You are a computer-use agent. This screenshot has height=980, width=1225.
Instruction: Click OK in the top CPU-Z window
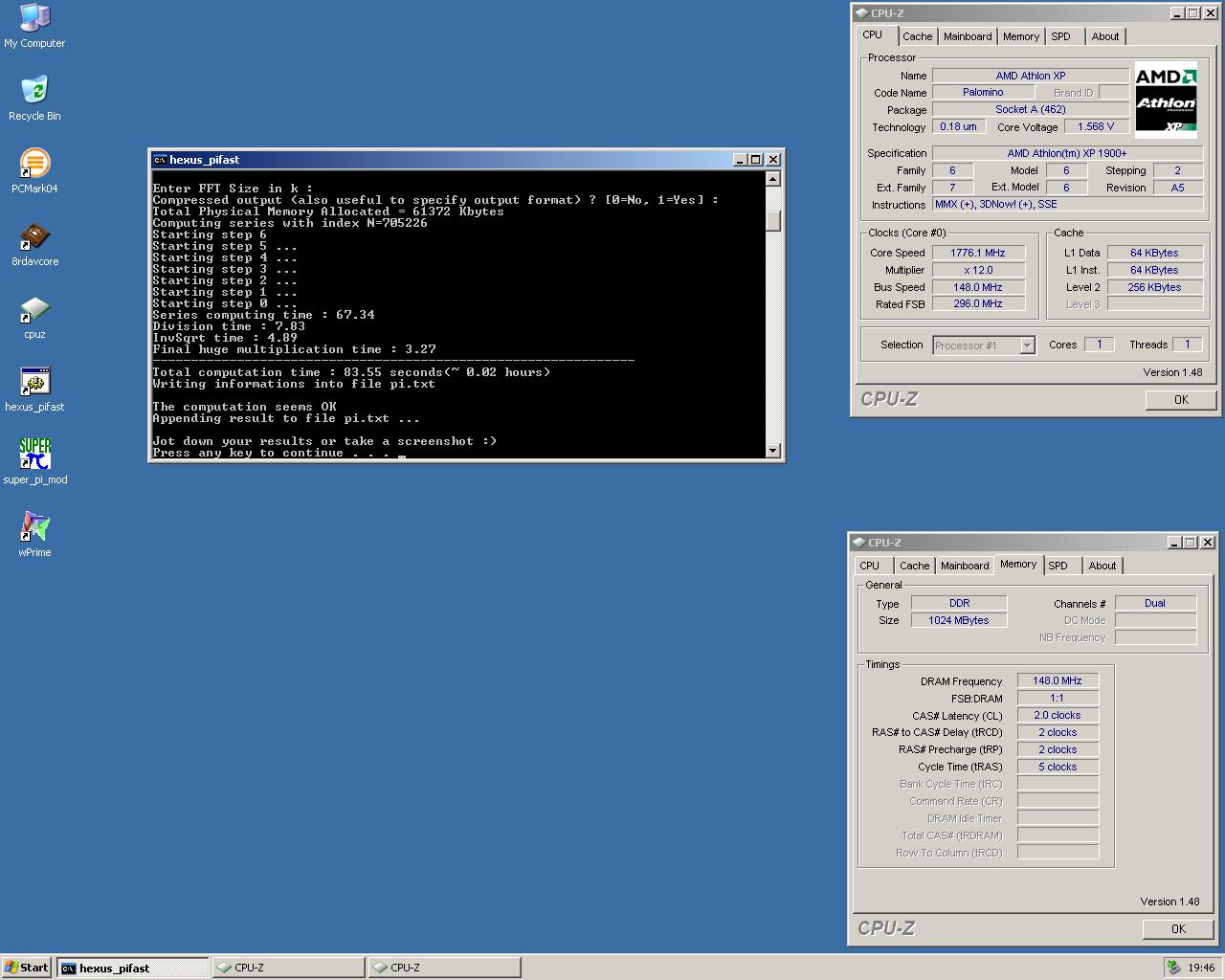pyautogui.click(x=1181, y=400)
